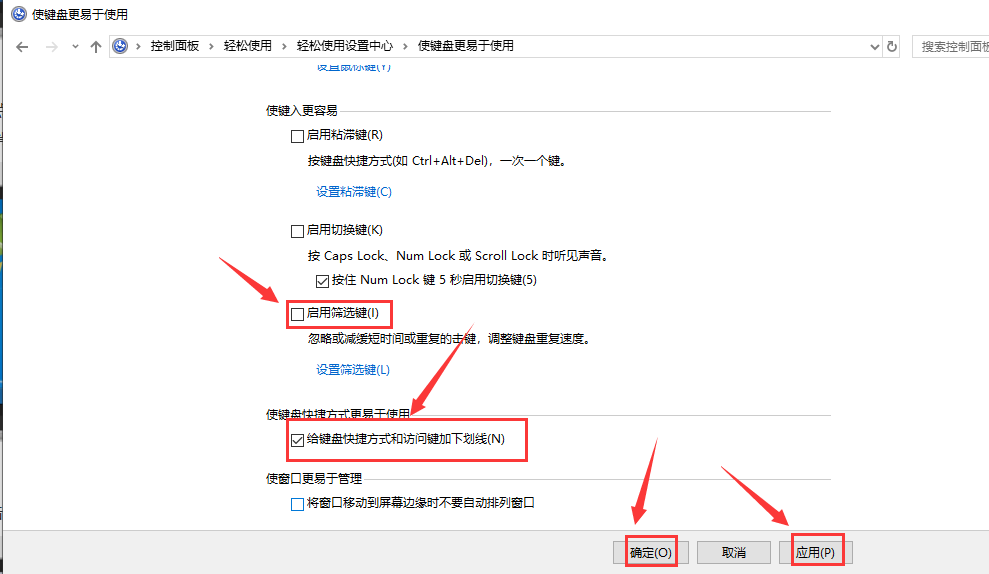The width and height of the screenshot is (989, 574).
Task: Toggle 按住 Num Lock 键 5 秒 checkbox
Action: click(x=322, y=280)
